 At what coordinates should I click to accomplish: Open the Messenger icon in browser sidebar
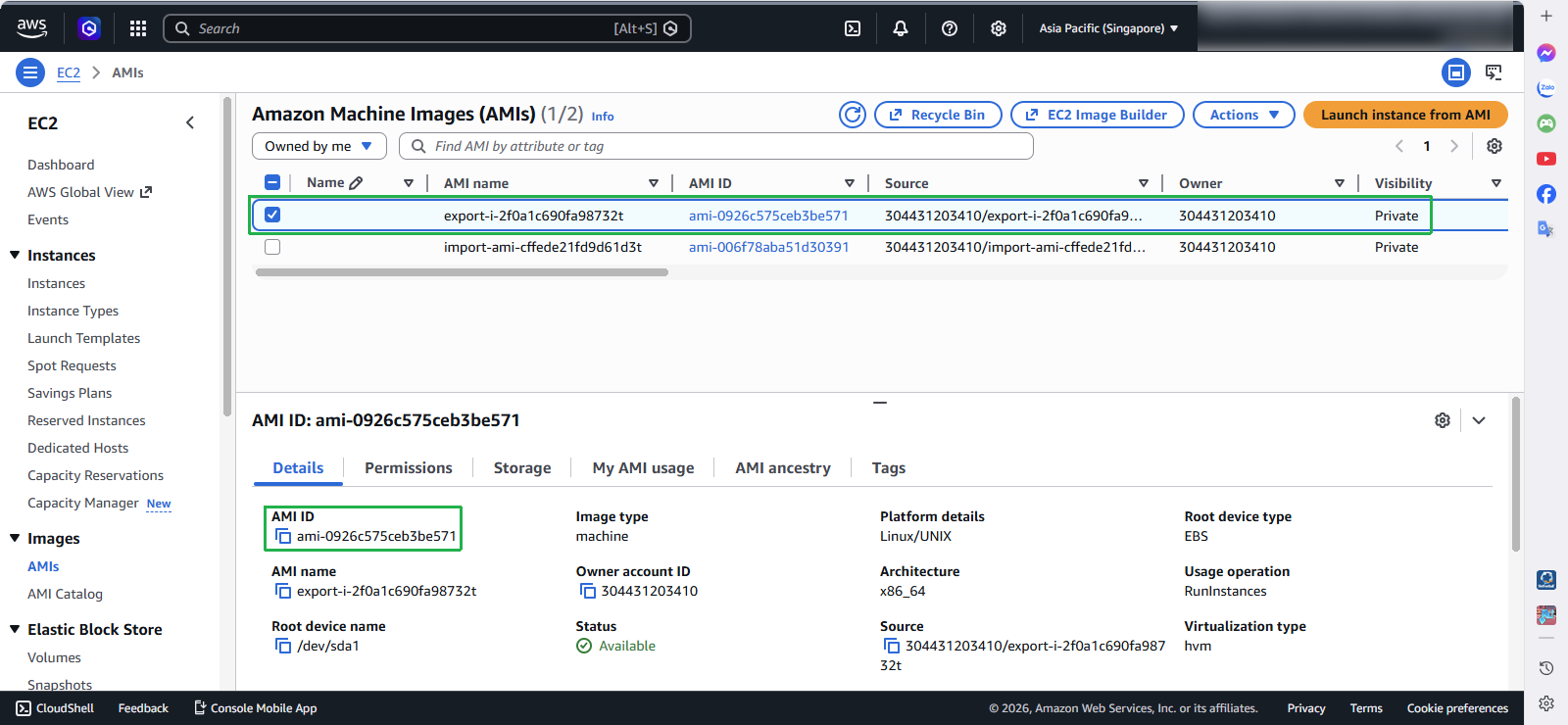click(x=1546, y=53)
